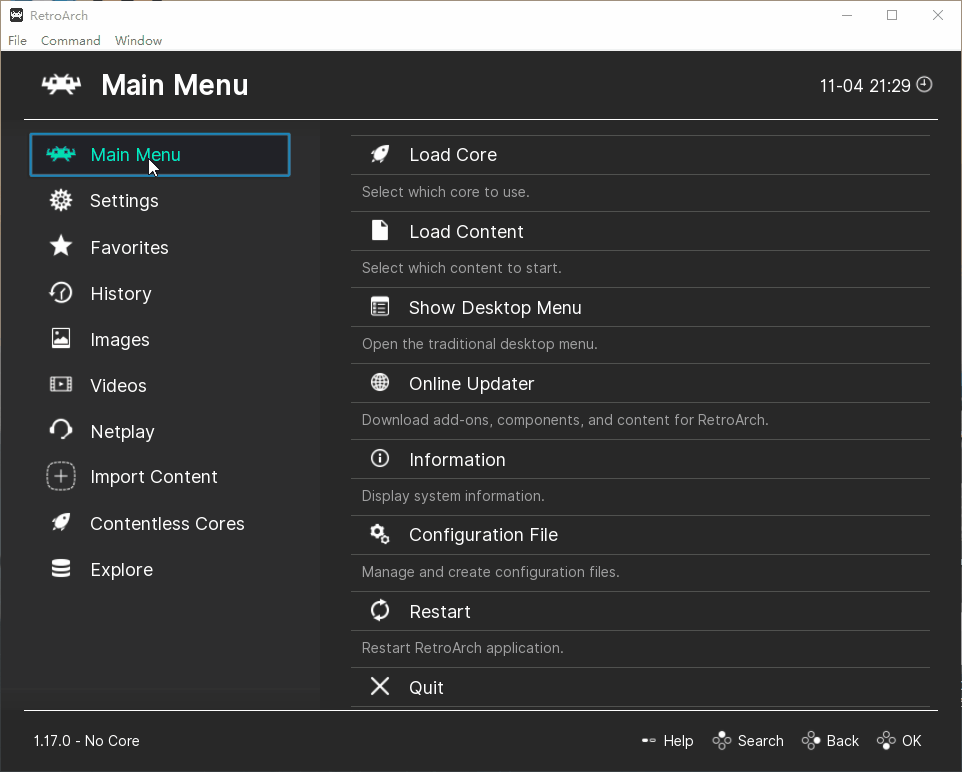This screenshot has width=962, height=772.
Task: Open the Contentless Cores sidebar label
Action: coord(167,523)
